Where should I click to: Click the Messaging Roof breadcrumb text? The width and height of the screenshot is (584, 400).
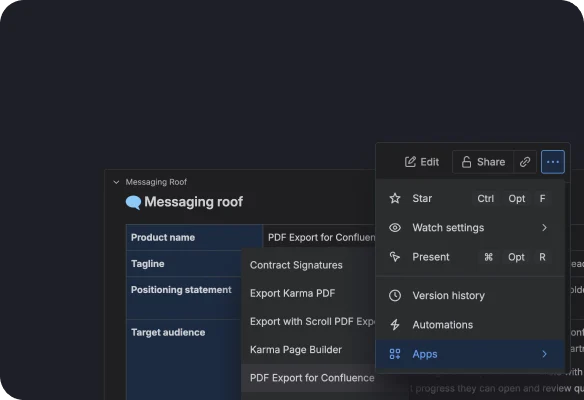(x=156, y=182)
